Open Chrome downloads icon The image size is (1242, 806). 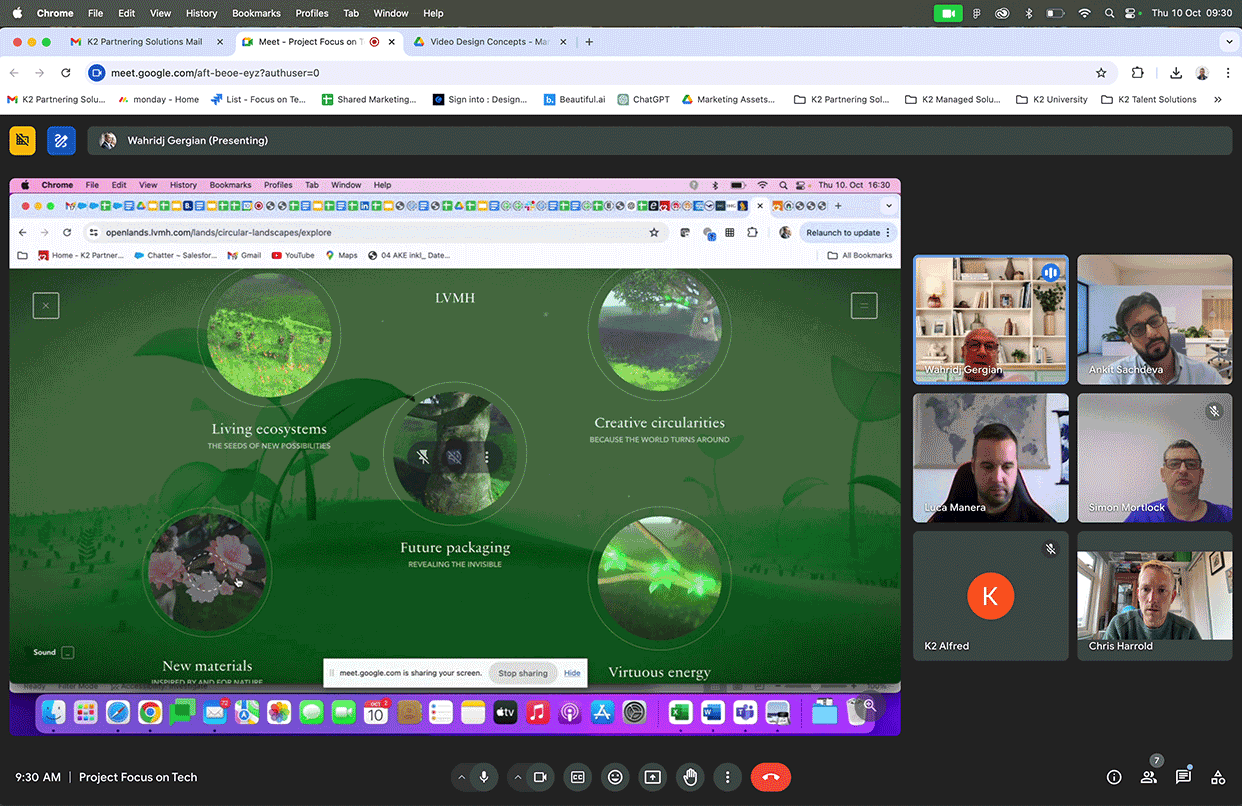click(x=1176, y=73)
